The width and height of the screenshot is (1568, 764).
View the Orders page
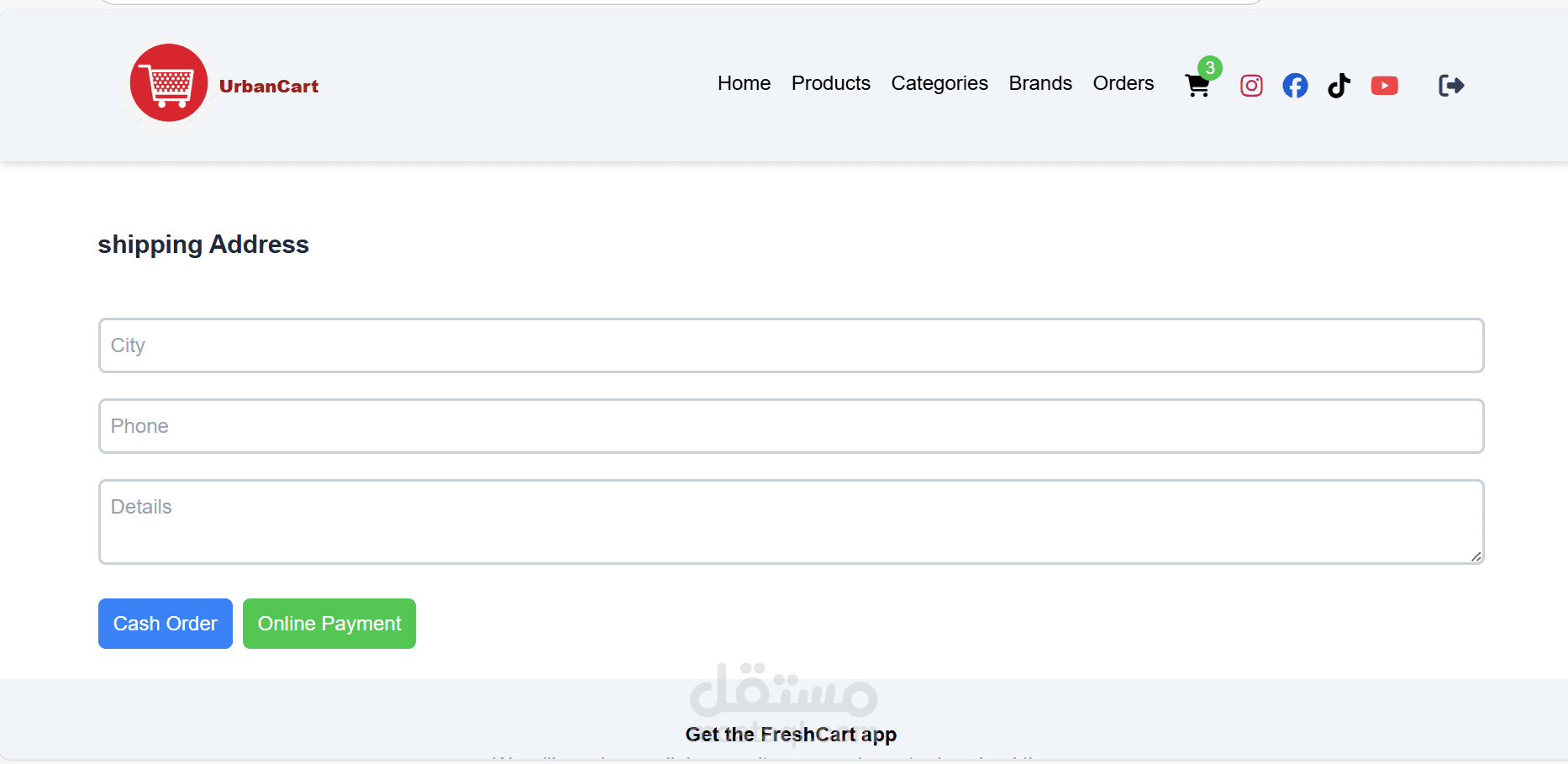pyautogui.click(x=1123, y=83)
